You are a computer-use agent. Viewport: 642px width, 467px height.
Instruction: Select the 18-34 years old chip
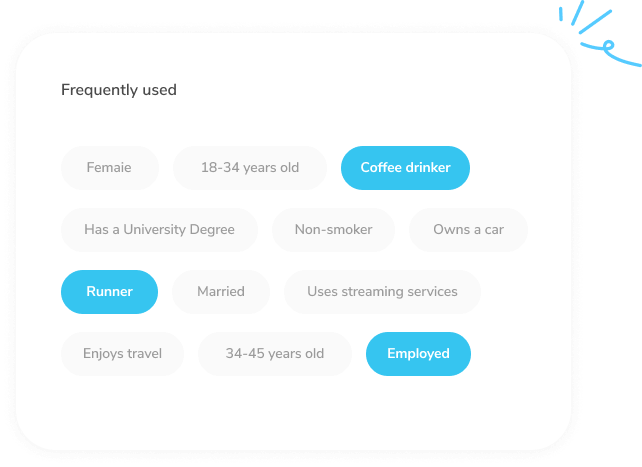pos(250,168)
